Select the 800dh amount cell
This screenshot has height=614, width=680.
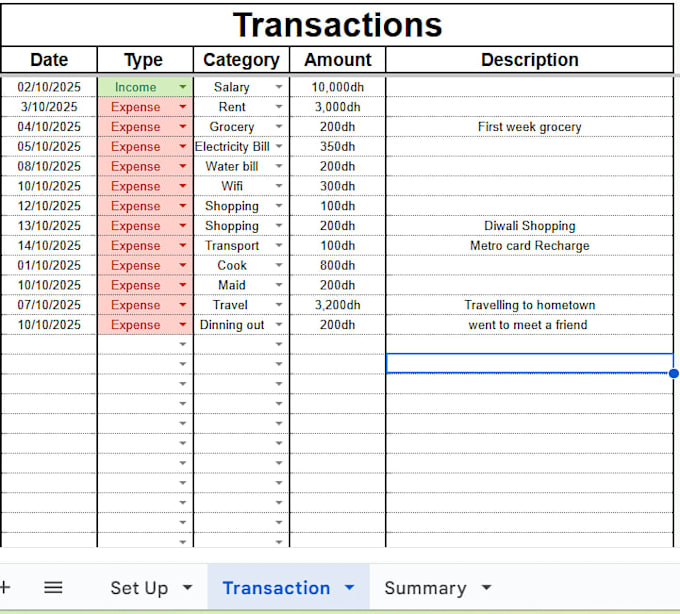coord(337,265)
